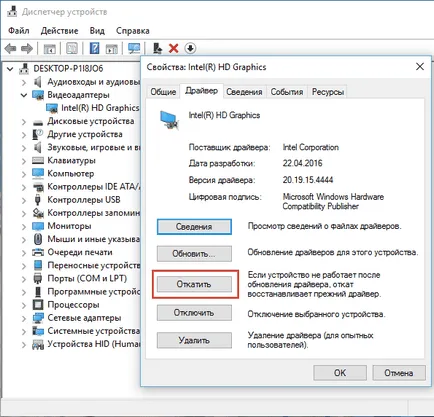Click the Отмена button
The image size is (434, 417).
click(x=399, y=372)
